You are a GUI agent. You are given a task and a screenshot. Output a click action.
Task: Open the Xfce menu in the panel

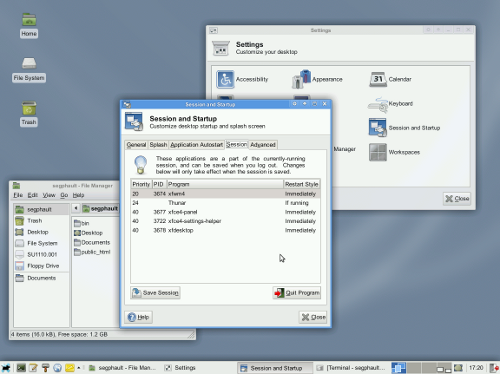click(6, 368)
